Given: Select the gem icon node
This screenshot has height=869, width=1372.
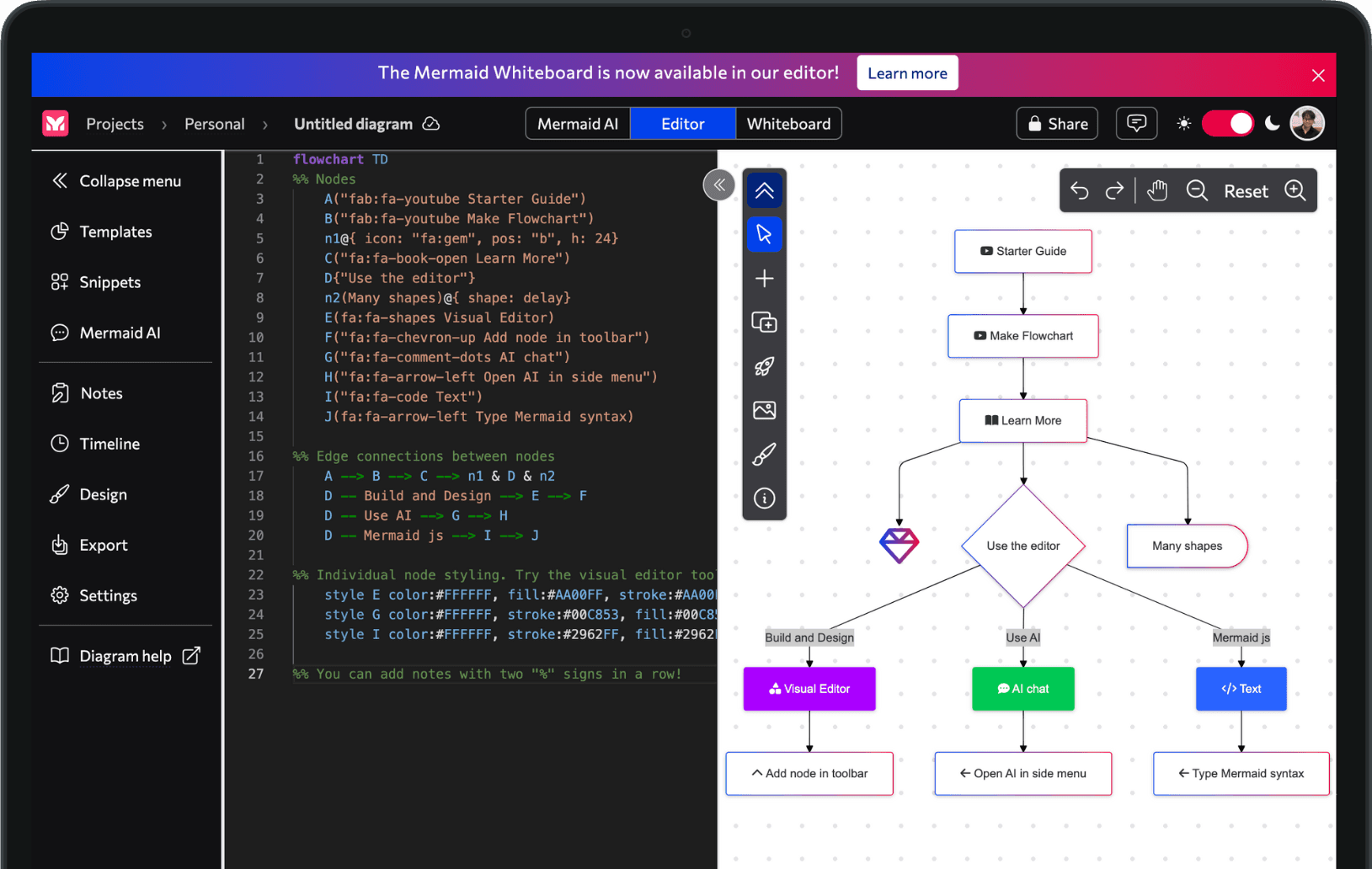Looking at the screenshot, I should (899, 546).
